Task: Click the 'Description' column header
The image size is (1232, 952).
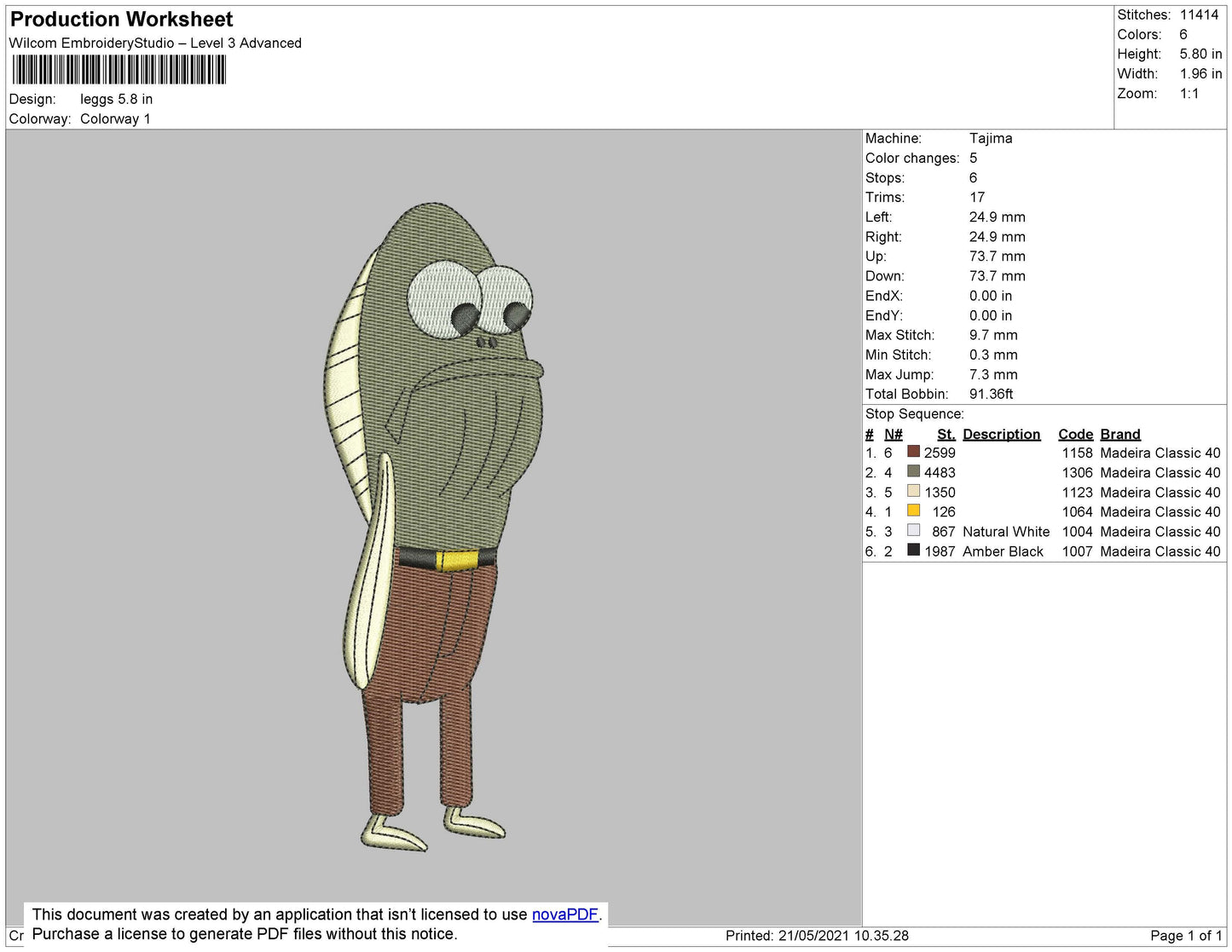Action: [x=1002, y=434]
